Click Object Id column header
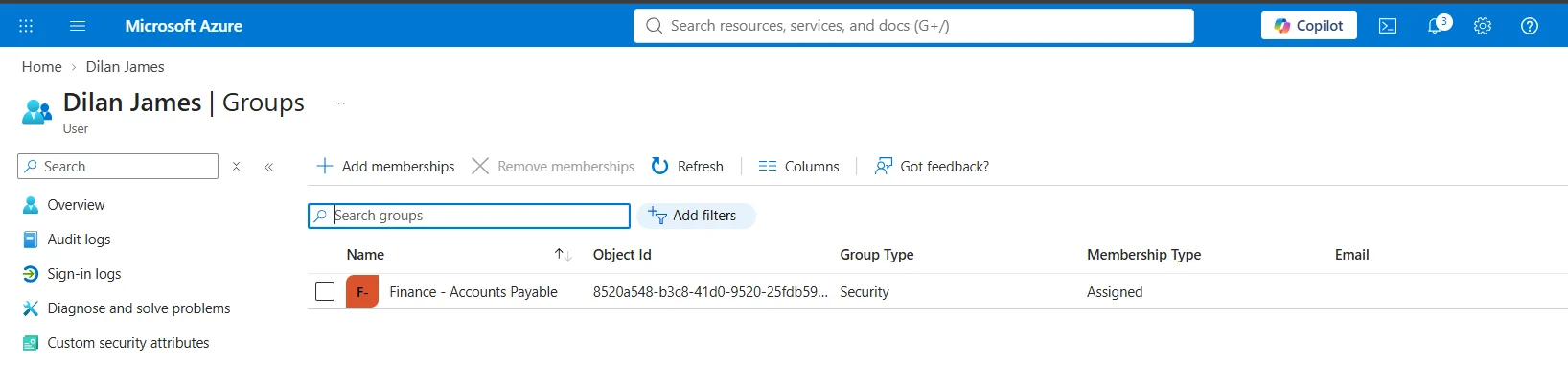This screenshot has width=1568, height=365. pos(622,255)
